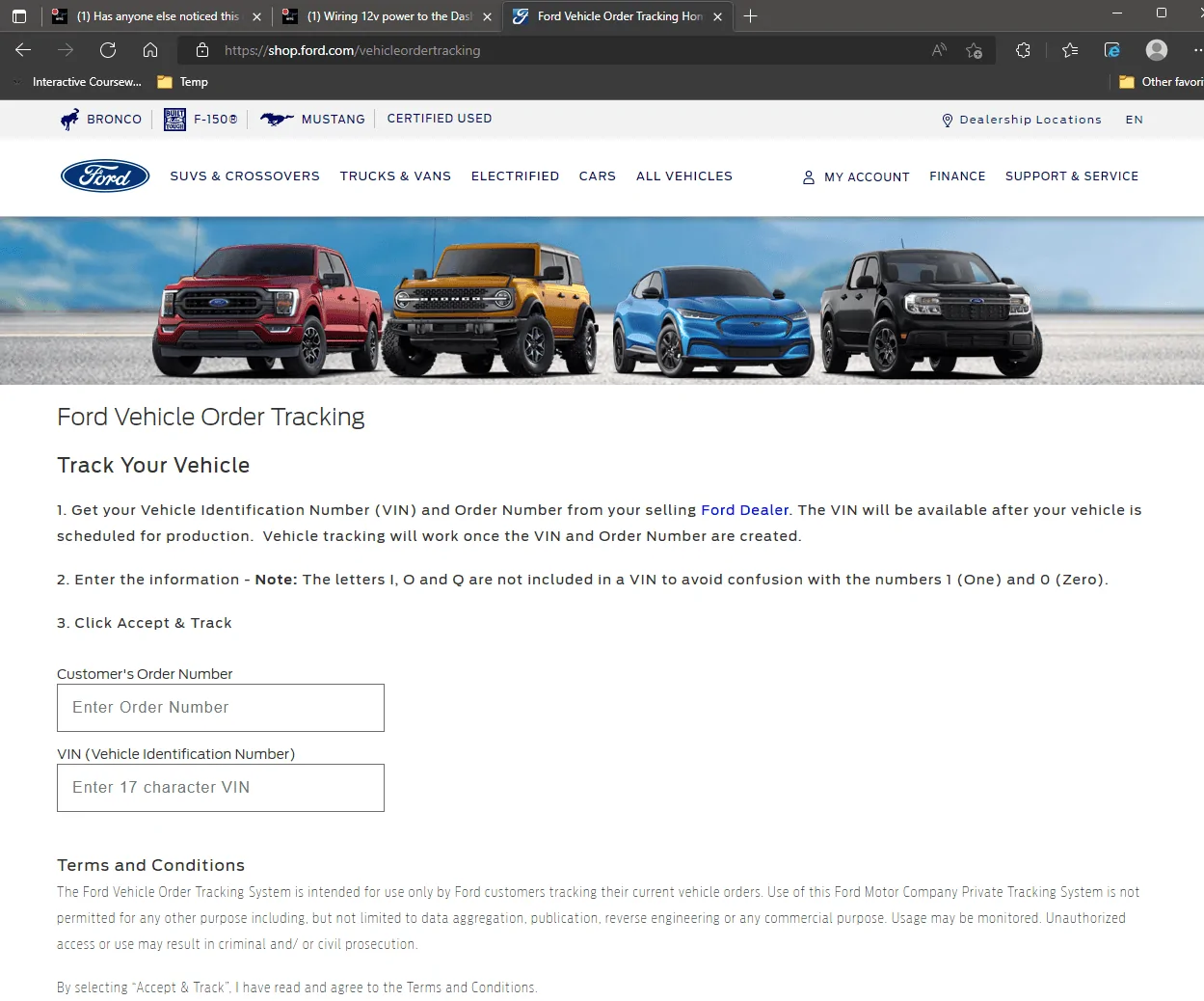View site information lock icon

[201, 50]
